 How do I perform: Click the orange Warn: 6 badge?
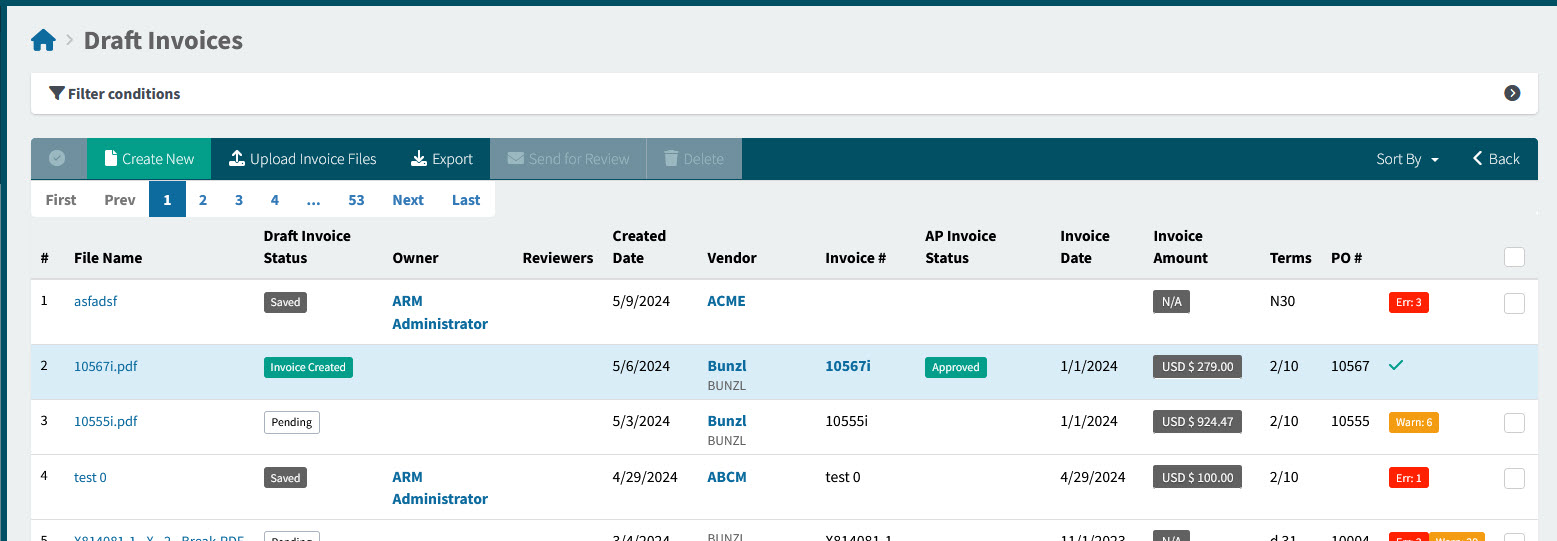tap(1413, 422)
